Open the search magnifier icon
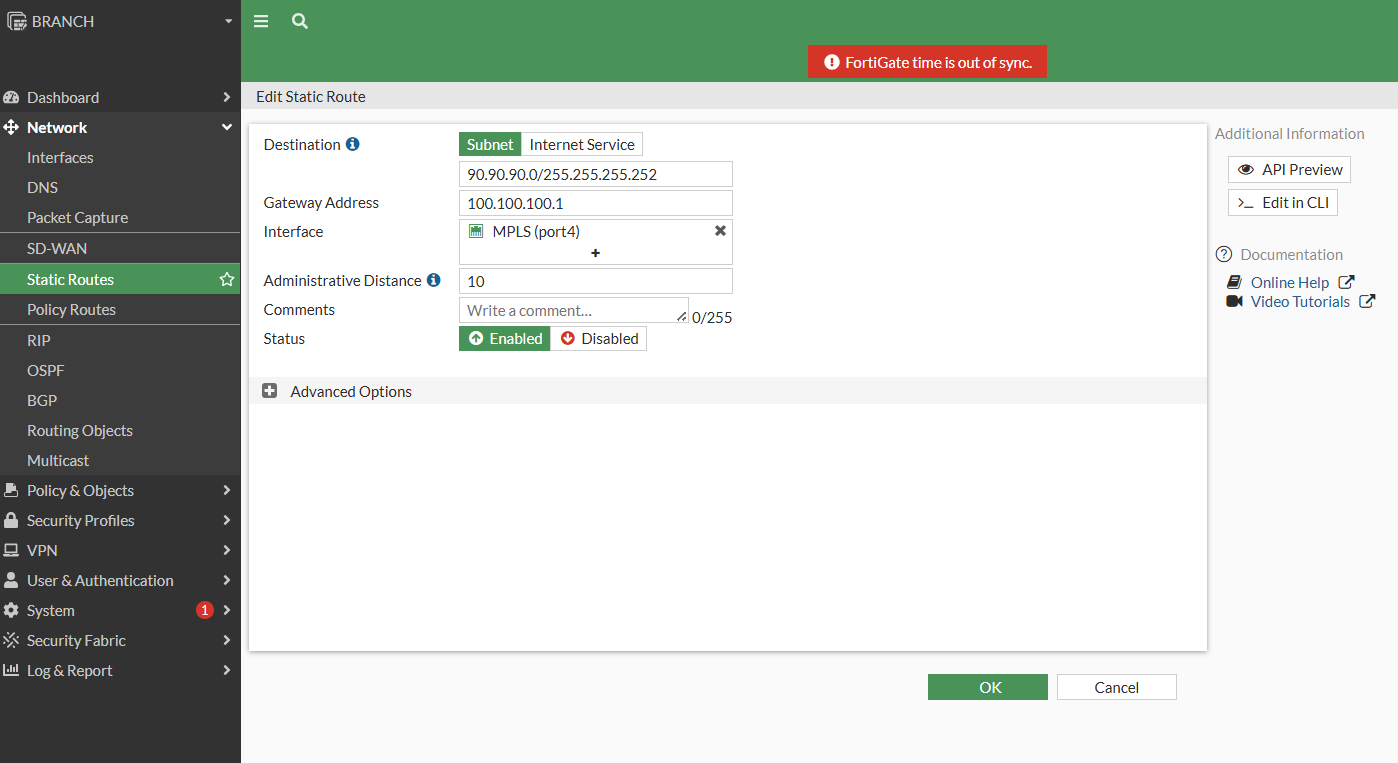 pos(300,21)
